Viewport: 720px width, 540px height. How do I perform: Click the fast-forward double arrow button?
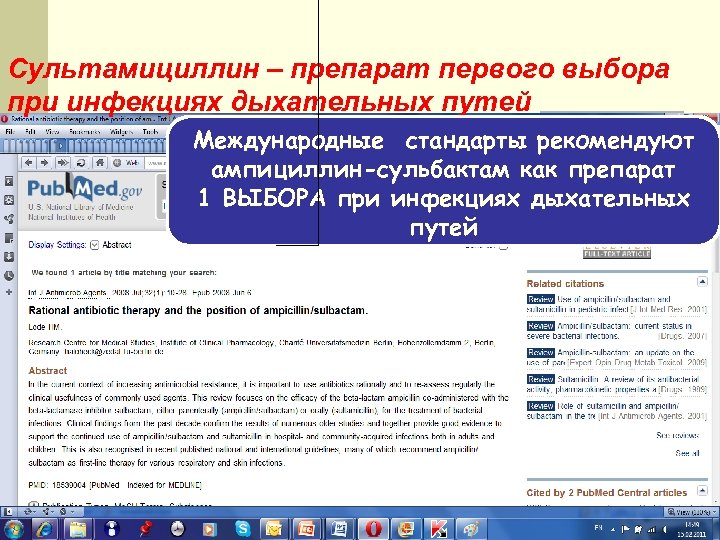(62, 162)
